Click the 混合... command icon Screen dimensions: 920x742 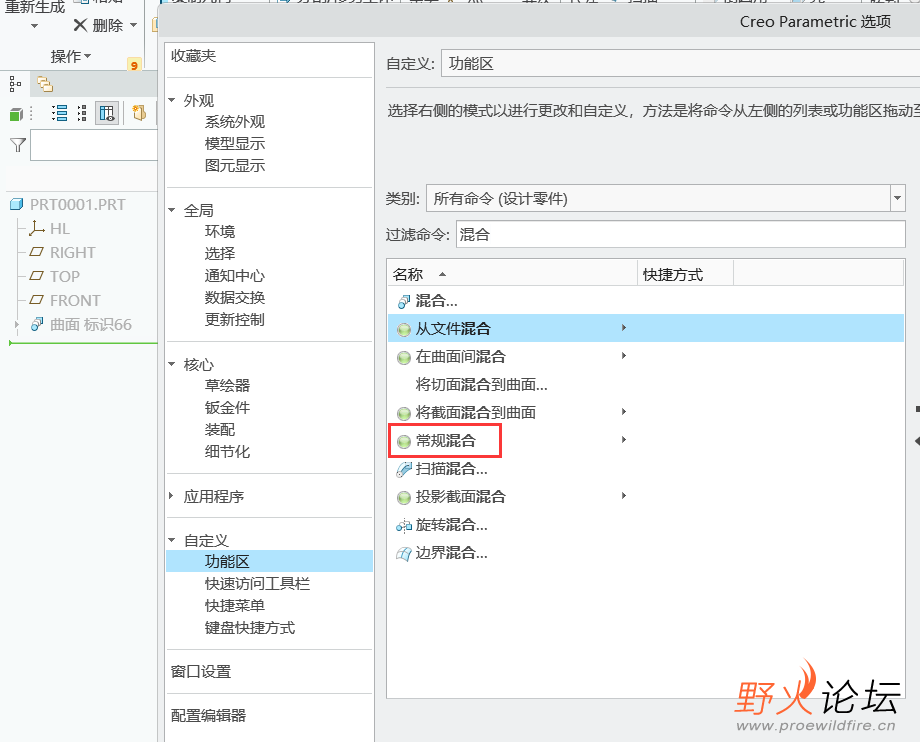(x=404, y=301)
